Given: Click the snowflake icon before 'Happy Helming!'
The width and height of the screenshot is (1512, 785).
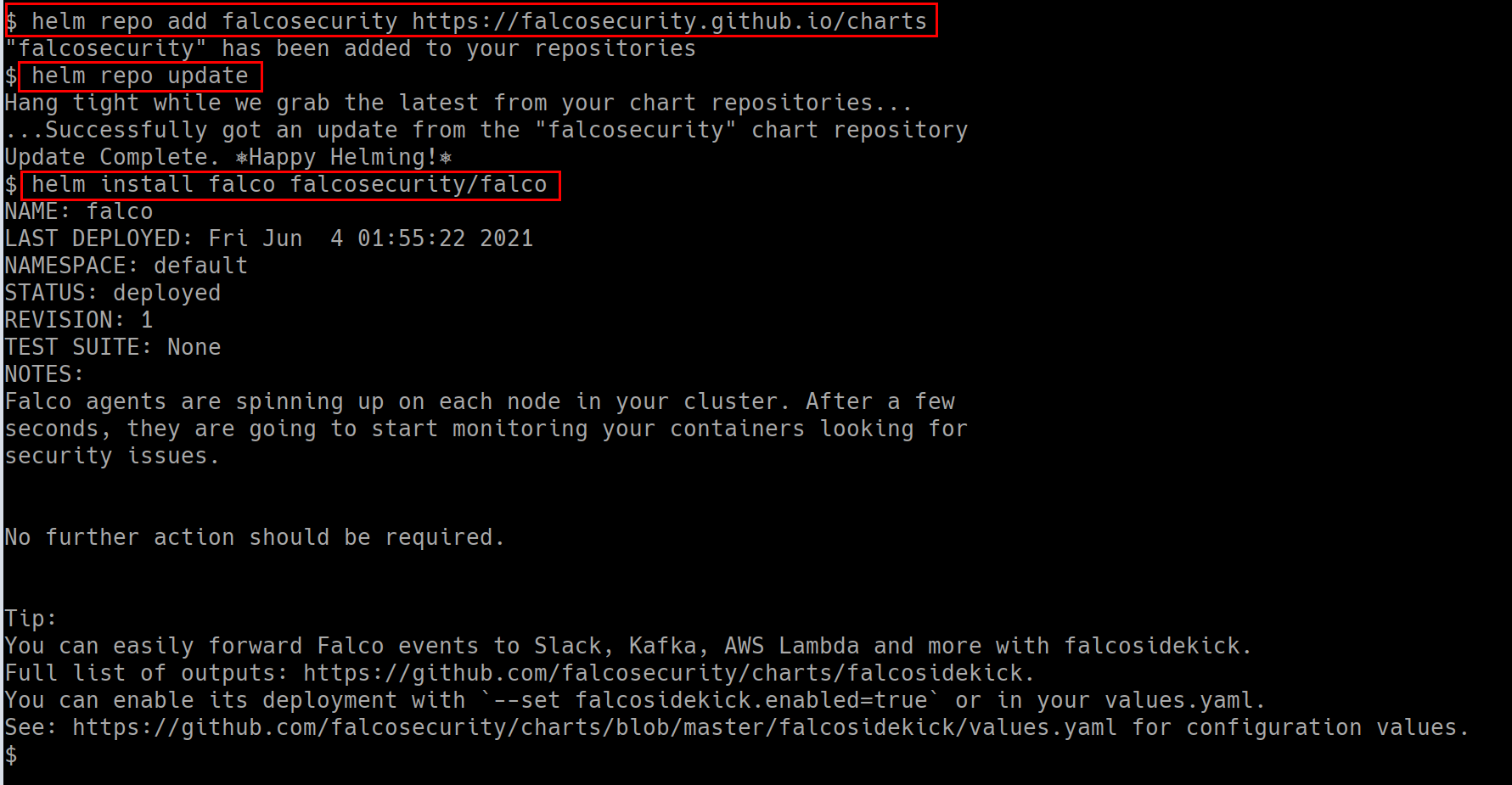Looking at the screenshot, I should coord(242,158).
